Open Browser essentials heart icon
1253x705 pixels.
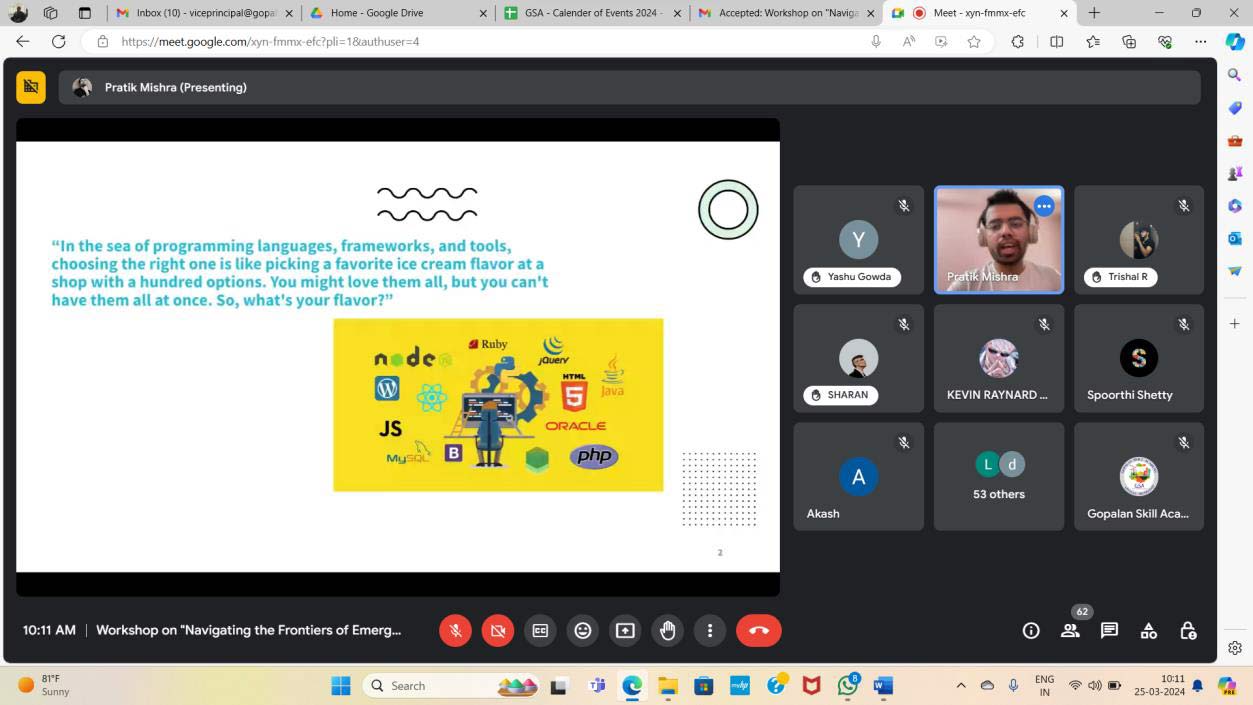(1165, 42)
